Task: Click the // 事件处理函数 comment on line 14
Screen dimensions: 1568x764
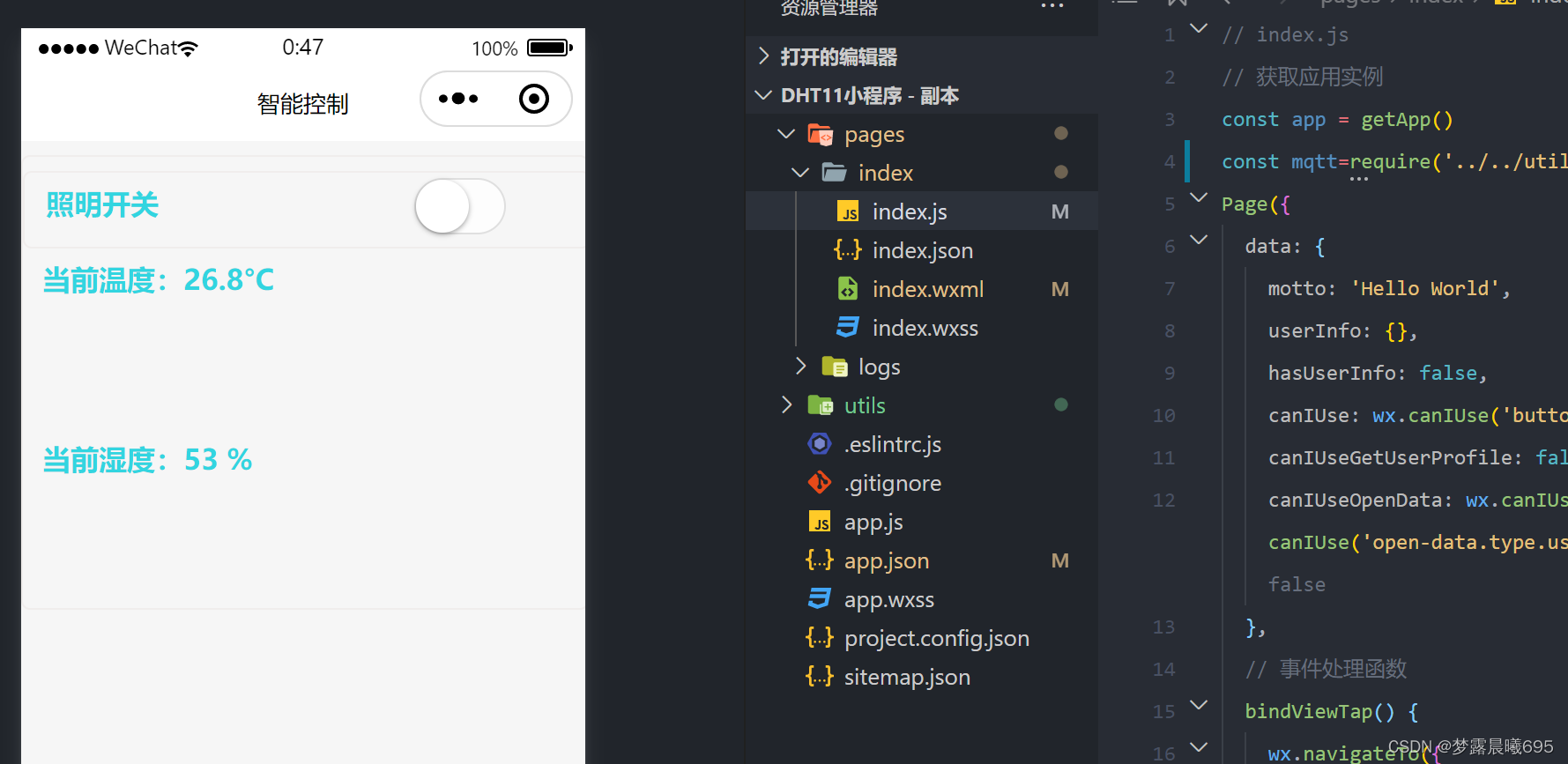Action: coord(1326,669)
